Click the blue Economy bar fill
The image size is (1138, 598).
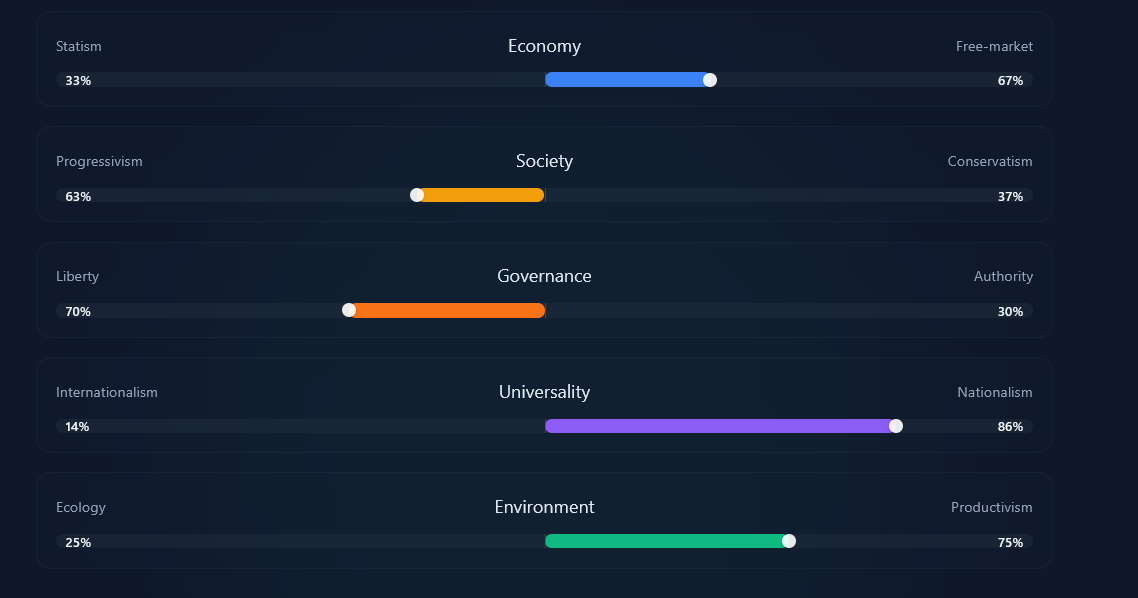tap(625, 80)
